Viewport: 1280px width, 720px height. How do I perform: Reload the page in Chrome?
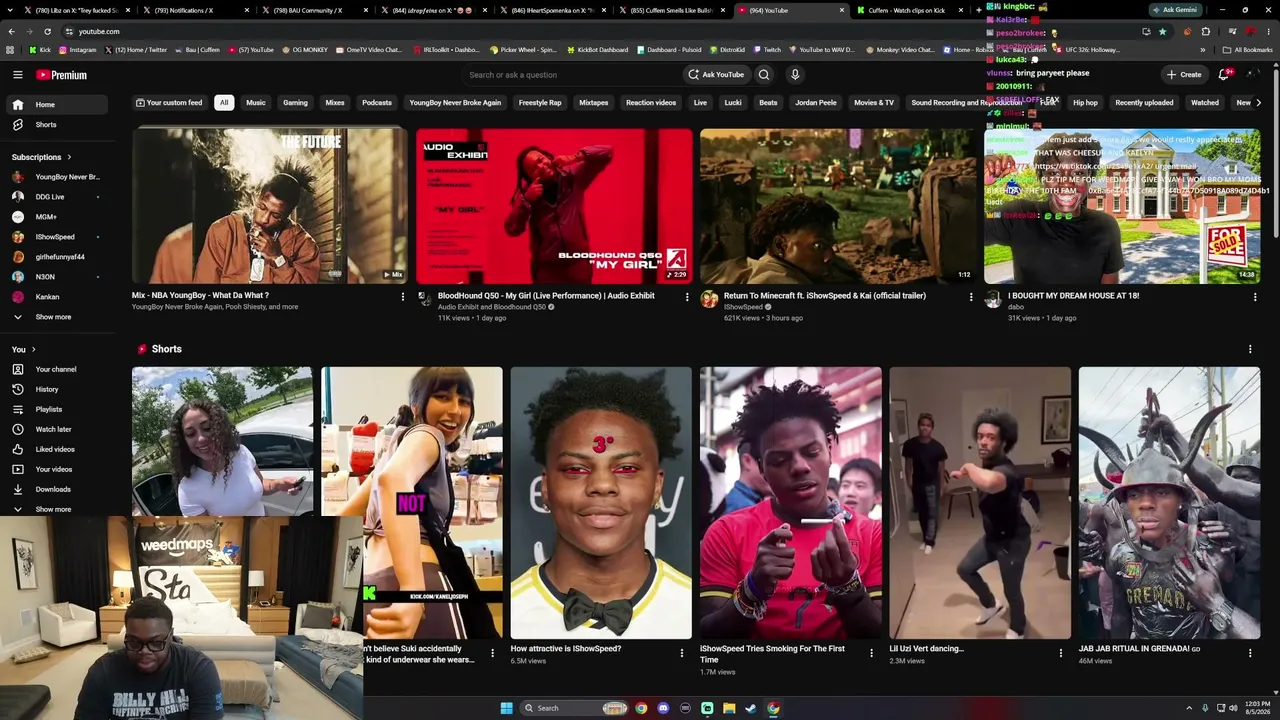tap(47, 31)
